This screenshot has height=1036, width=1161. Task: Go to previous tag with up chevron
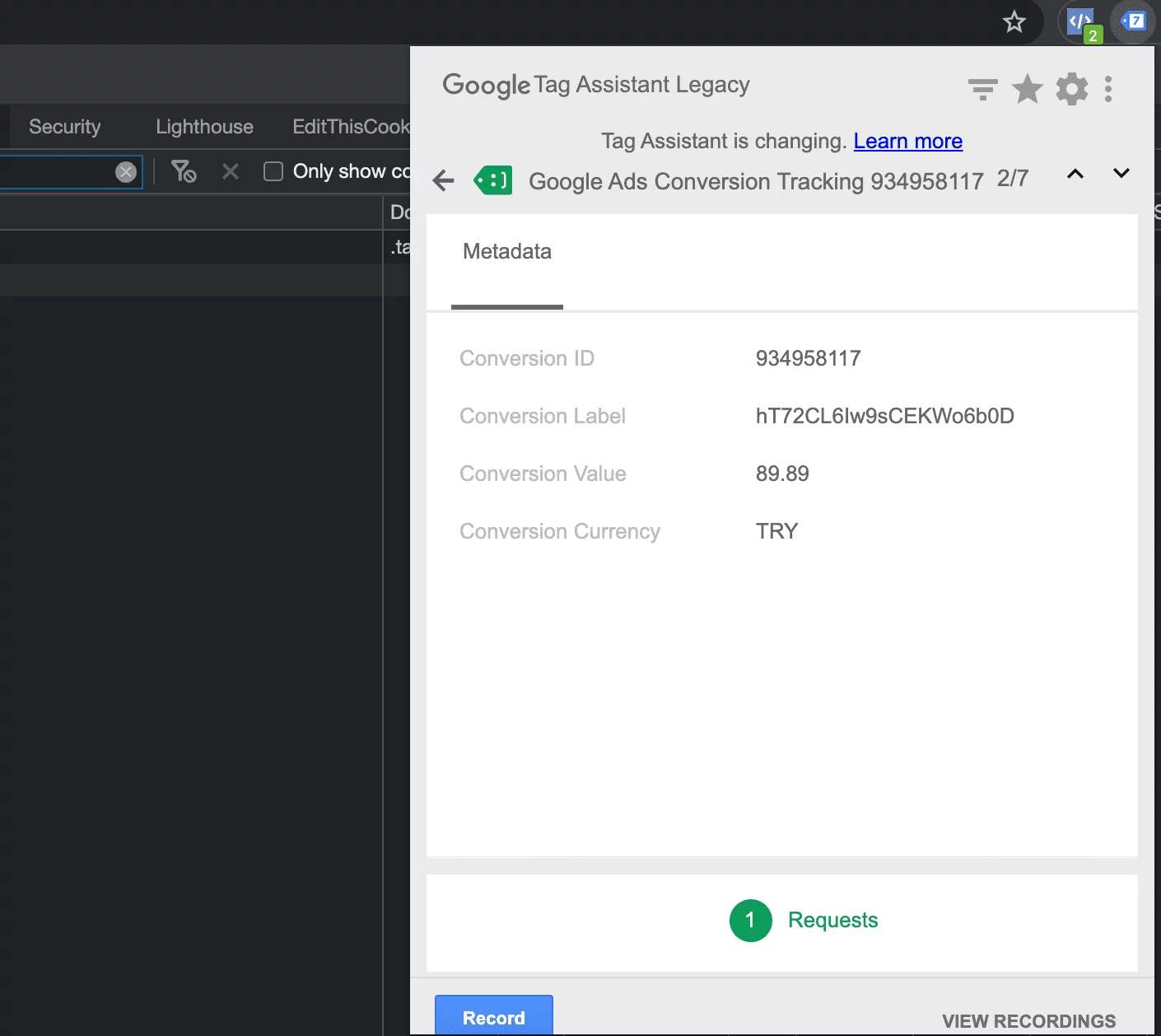[x=1075, y=174]
